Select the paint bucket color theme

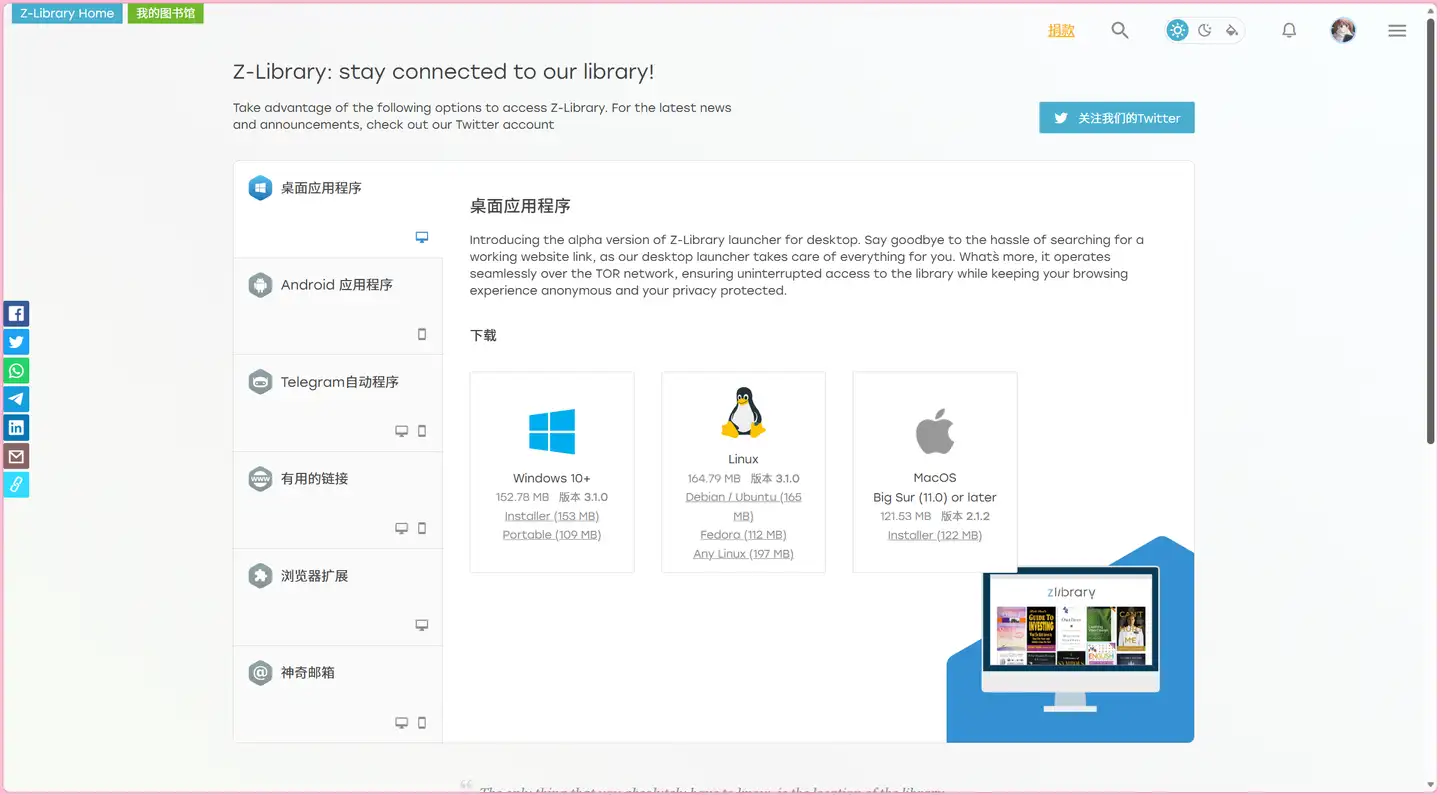click(x=1232, y=30)
